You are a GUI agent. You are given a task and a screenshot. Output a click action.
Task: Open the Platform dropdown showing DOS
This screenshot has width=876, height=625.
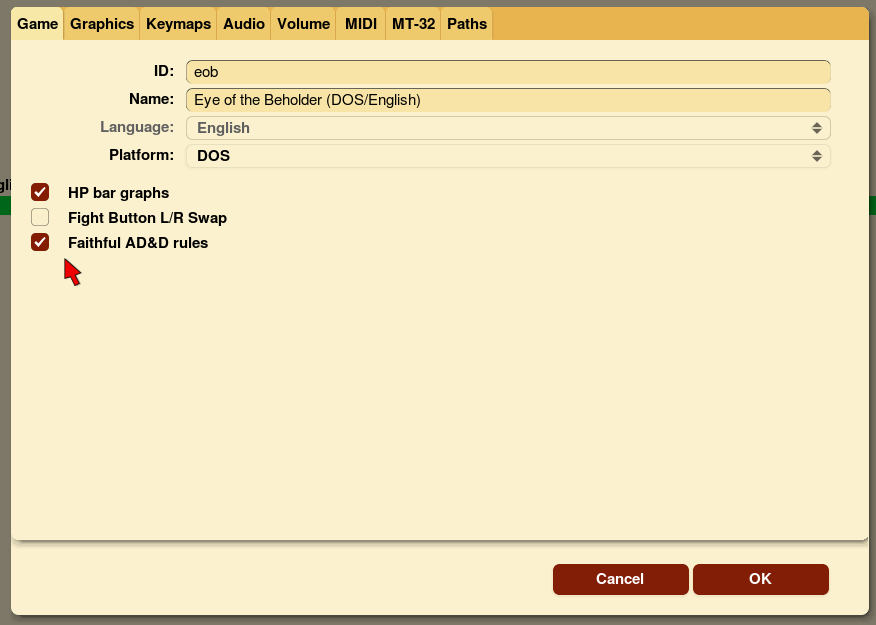pos(508,156)
